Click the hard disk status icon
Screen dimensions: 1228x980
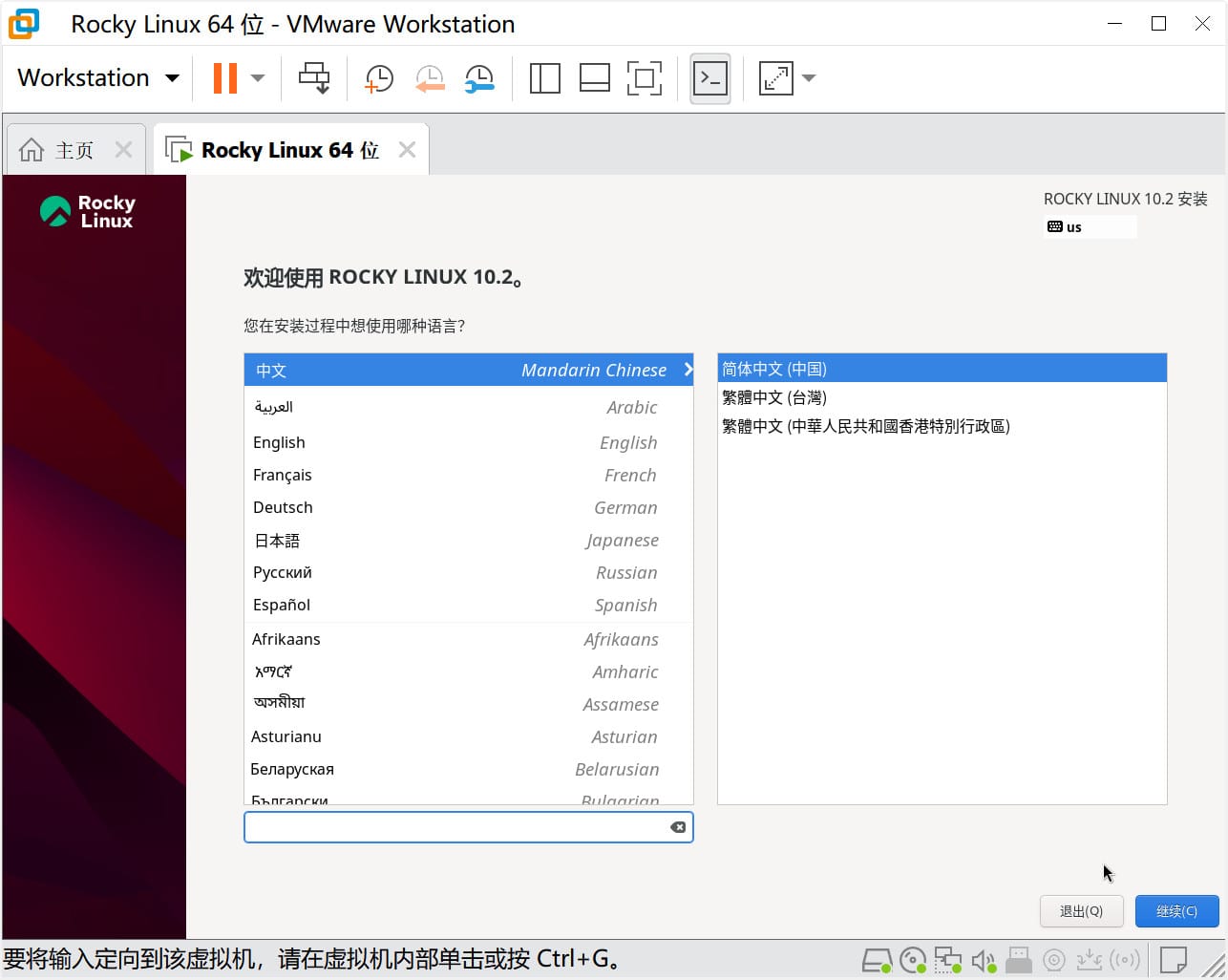877,959
